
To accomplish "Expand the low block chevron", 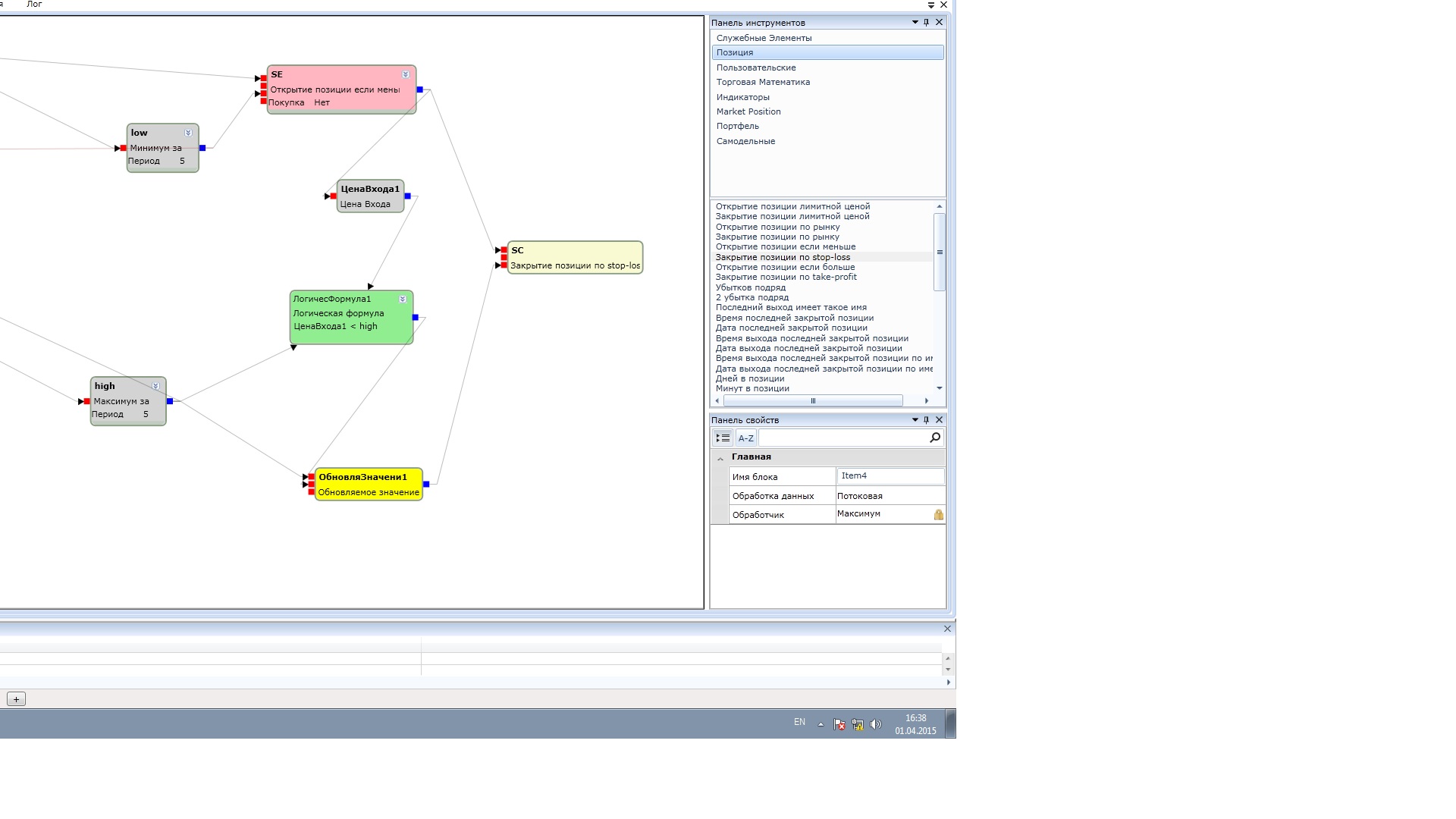I will coord(188,133).
